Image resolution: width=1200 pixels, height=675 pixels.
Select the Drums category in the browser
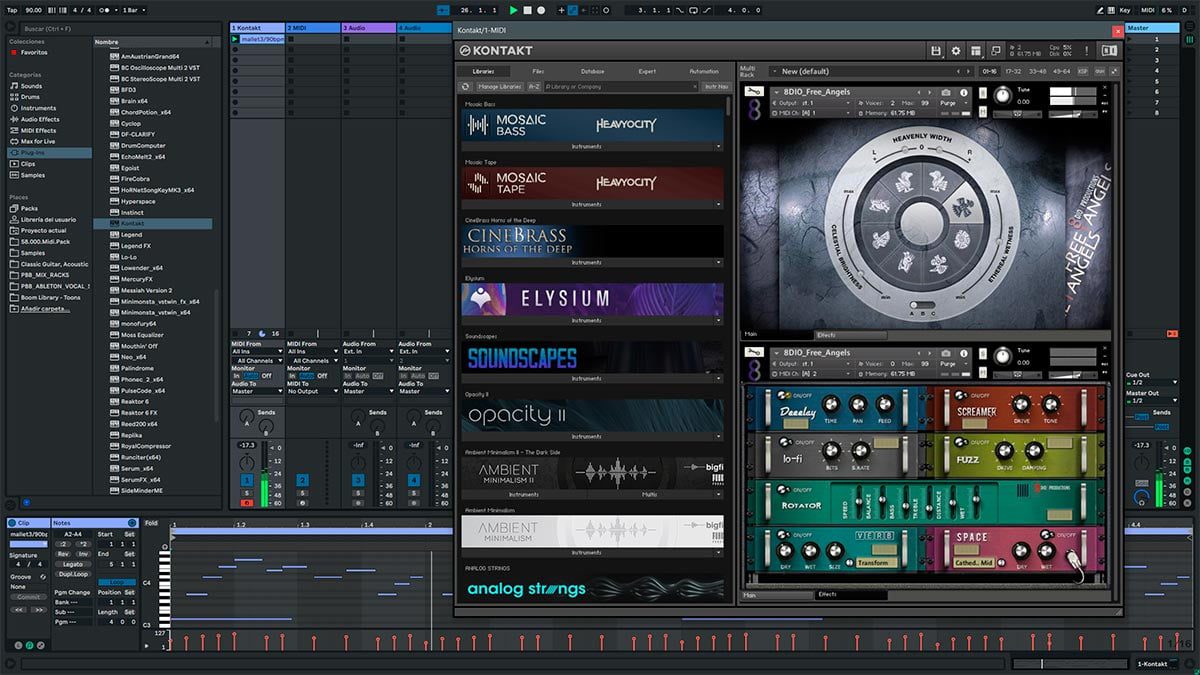click(x=32, y=97)
